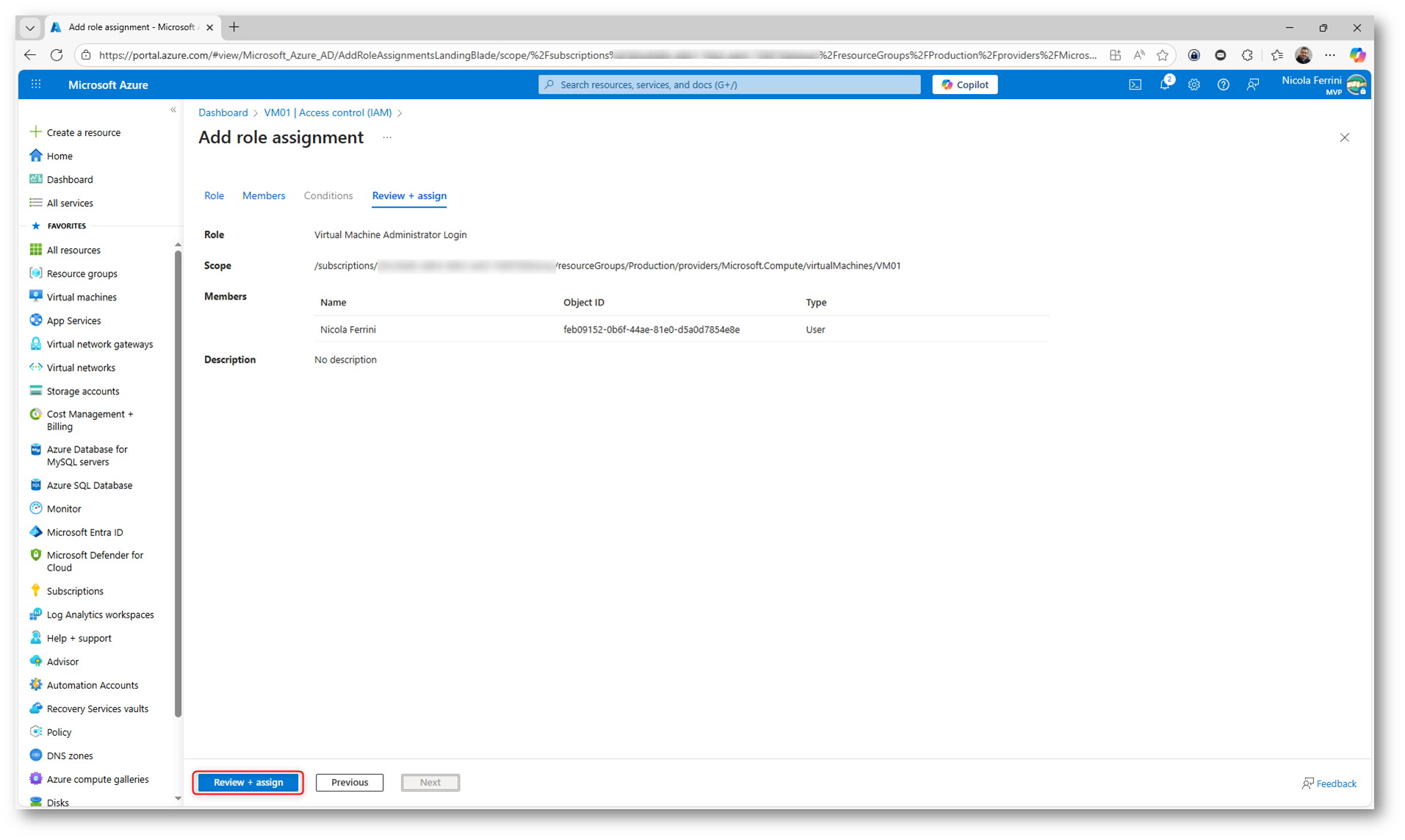The image size is (1405, 840).
Task: Open Microsoft Entra ID from sidebar
Action: click(x=84, y=532)
